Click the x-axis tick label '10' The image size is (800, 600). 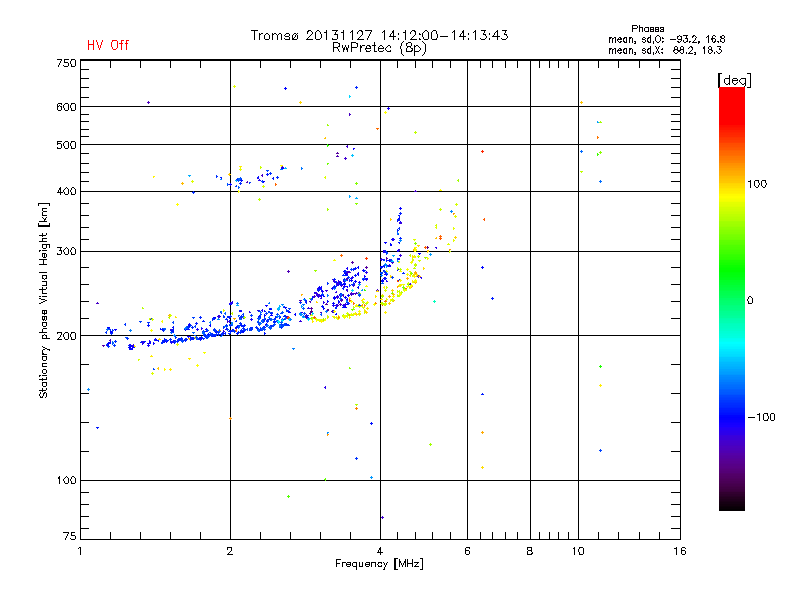578,551
